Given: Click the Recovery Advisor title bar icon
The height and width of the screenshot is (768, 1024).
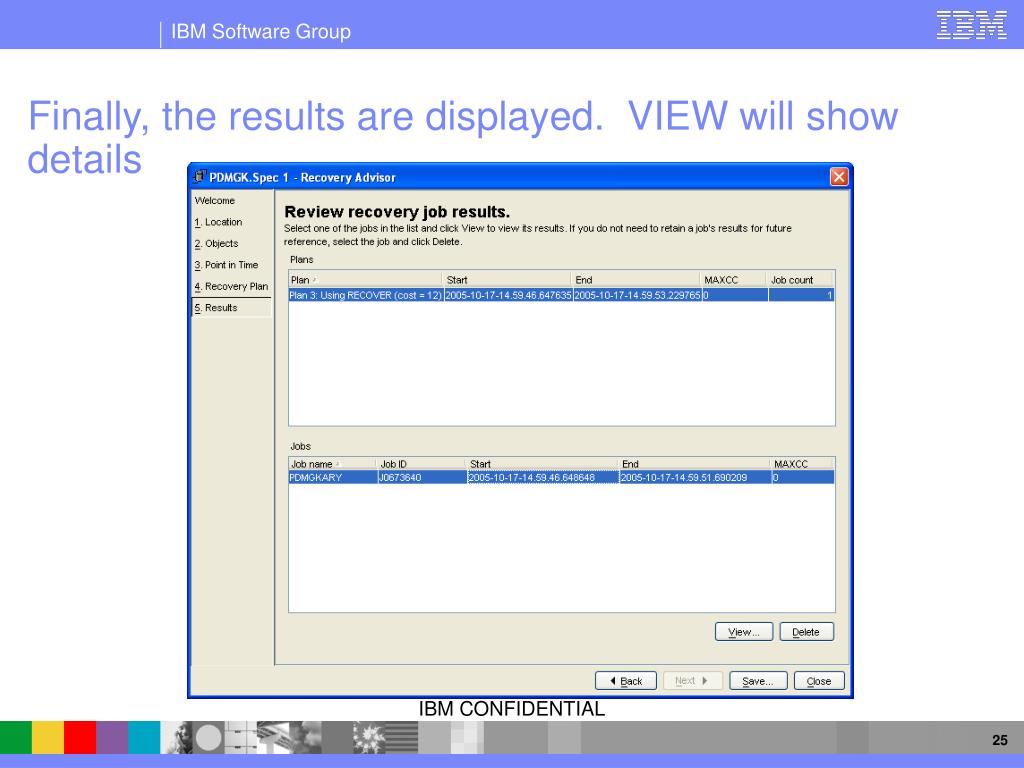Looking at the screenshot, I should click(x=200, y=177).
